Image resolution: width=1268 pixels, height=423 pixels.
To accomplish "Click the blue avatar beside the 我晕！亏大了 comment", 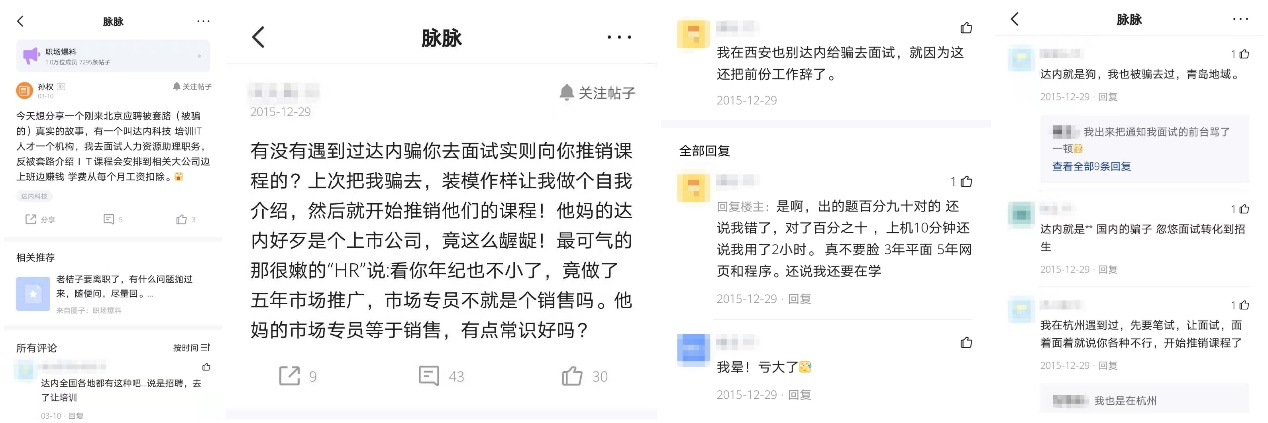I will (x=693, y=349).
